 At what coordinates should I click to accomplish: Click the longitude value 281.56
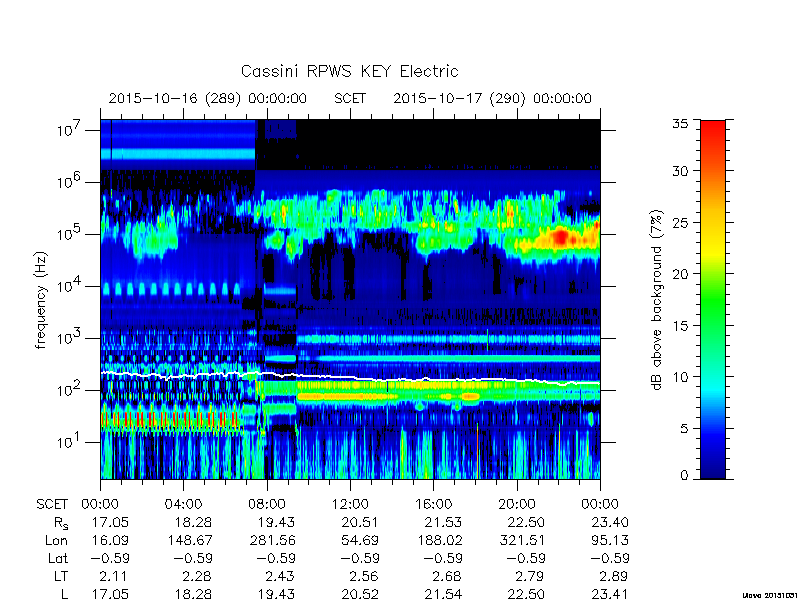(273, 540)
